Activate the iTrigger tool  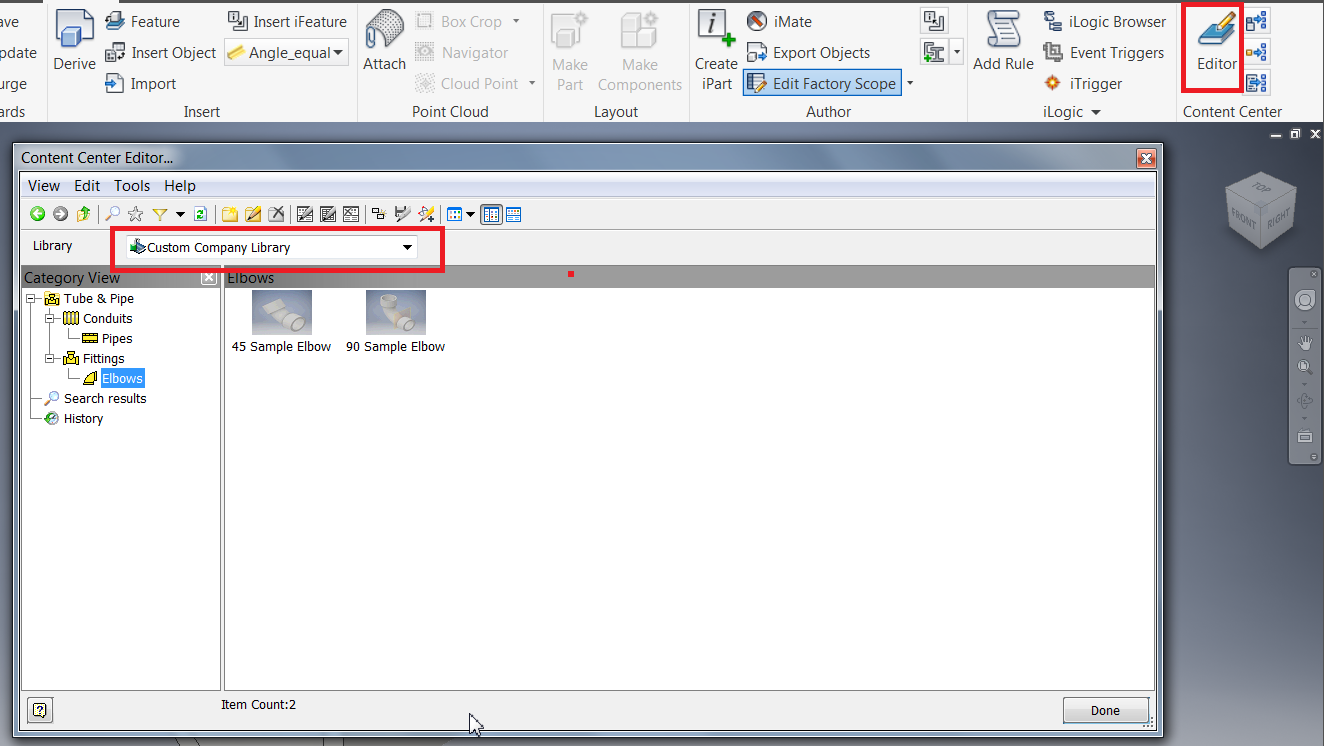point(1088,83)
